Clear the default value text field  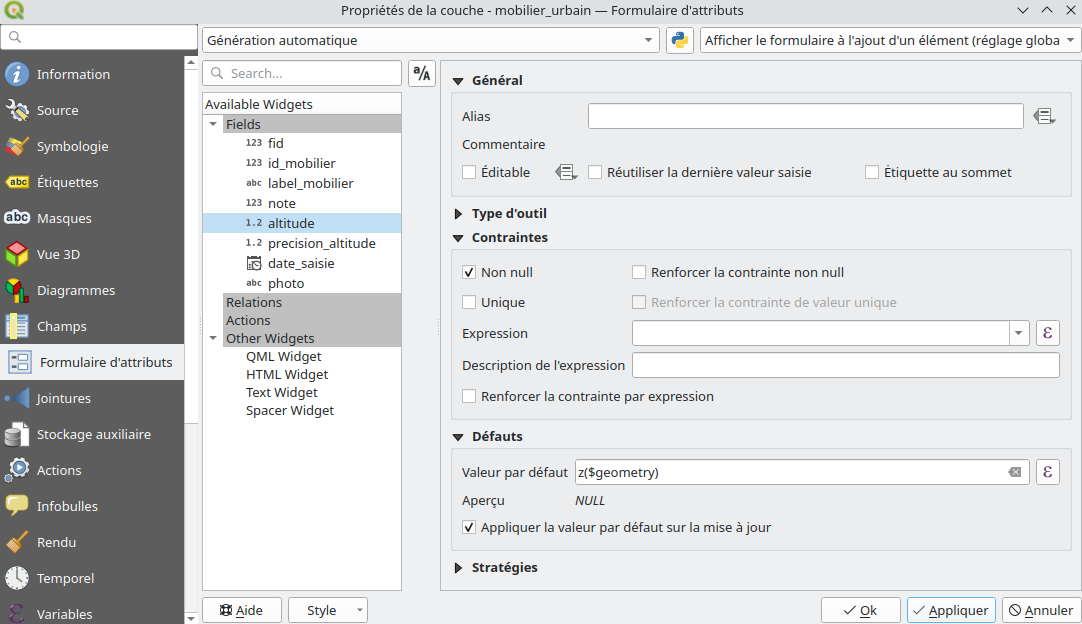tap(1015, 472)
